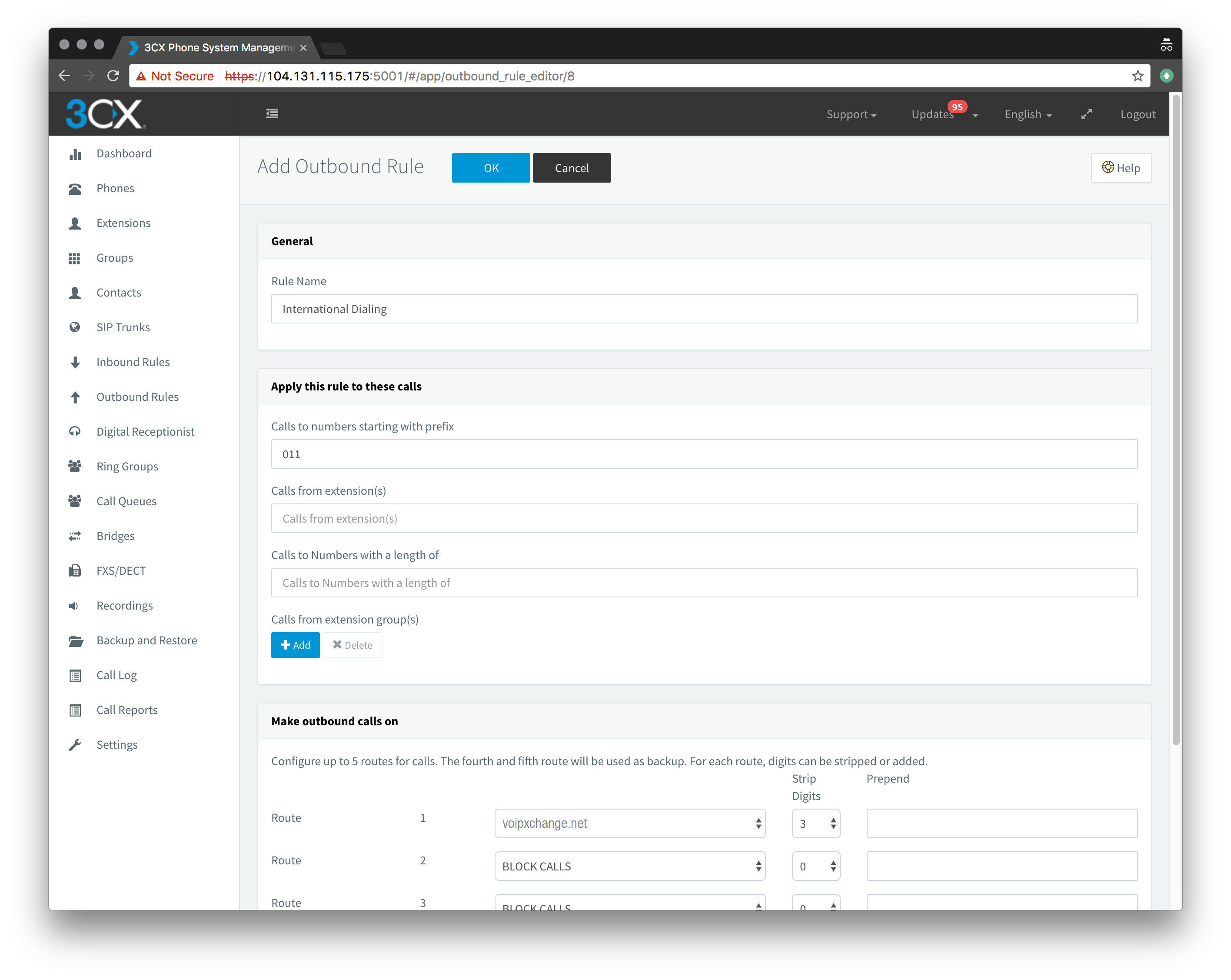
Task: Open Digital Receptionist headset icon
Action: coord(75,432)
